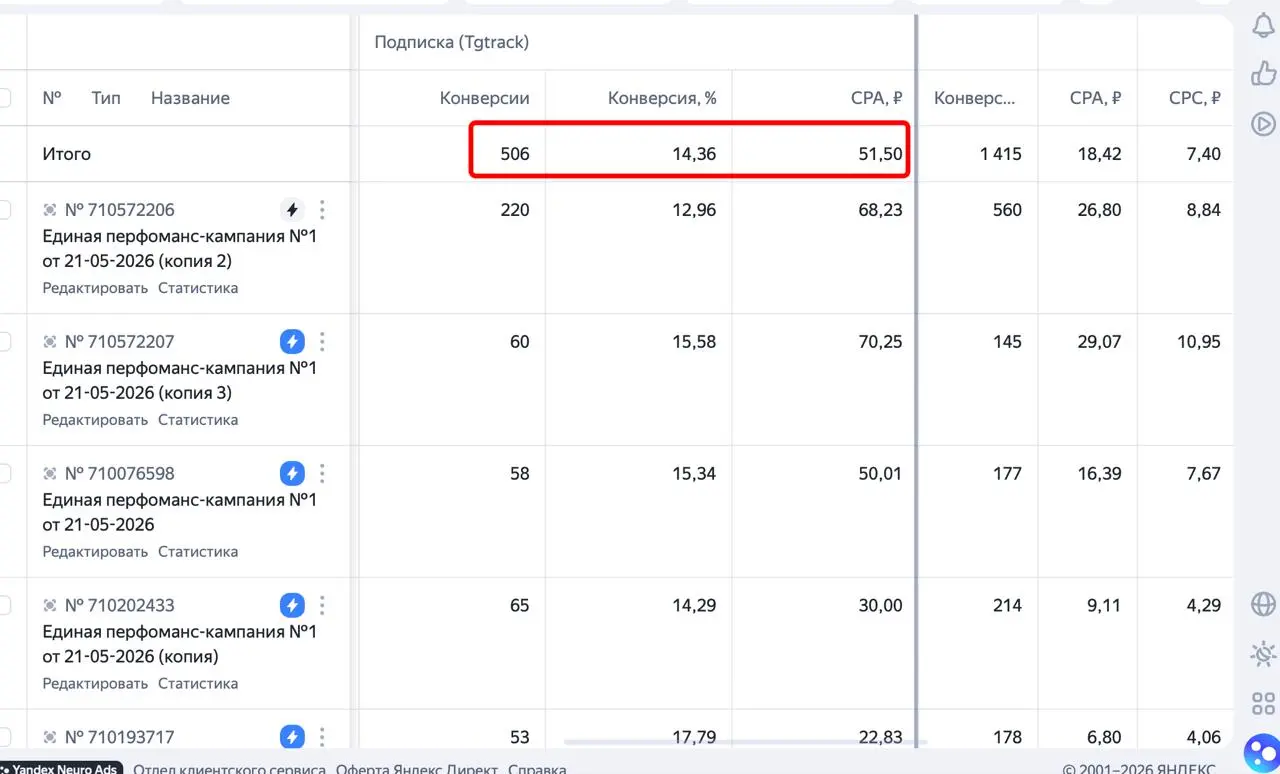Click campaign type icon beside № 710572207
1280x774 pixels.
point(50,342)
